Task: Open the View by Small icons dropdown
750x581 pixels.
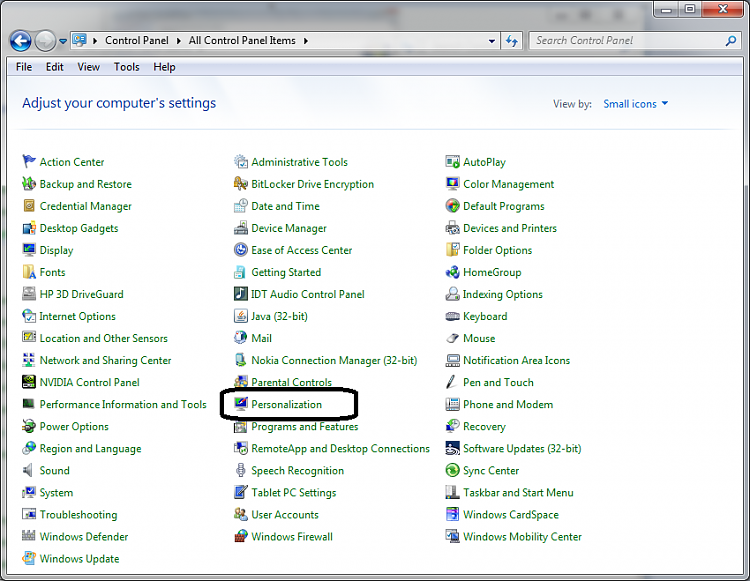Action: tap(635, 104)
